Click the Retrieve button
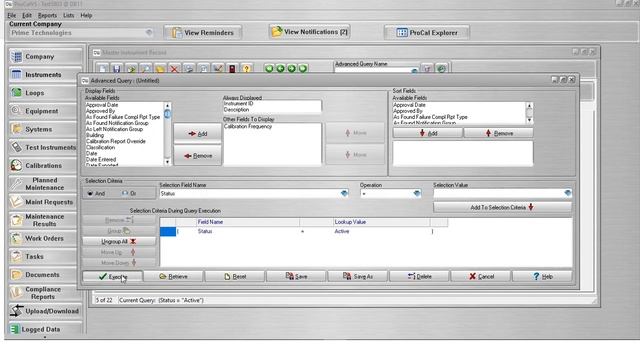This screenshot has height=360, width=640. point(173,276)
